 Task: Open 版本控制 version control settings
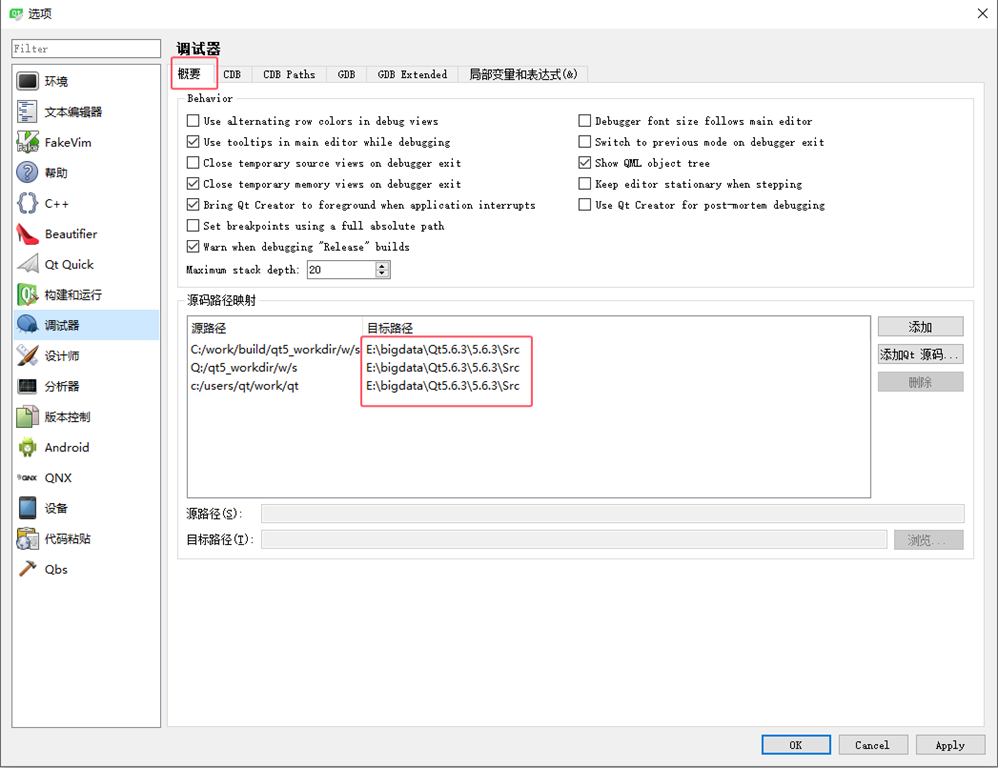tap(86, 417)
